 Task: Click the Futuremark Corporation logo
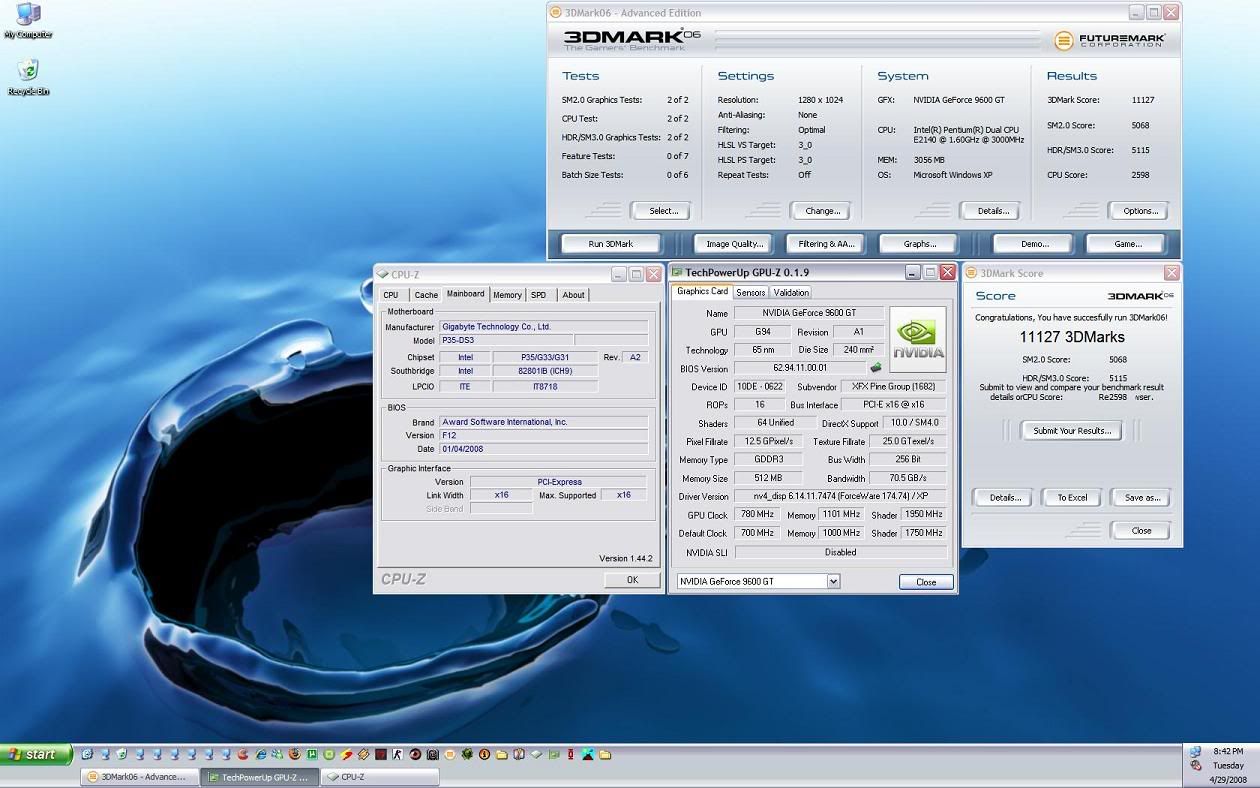click(x=1108, y=41)
